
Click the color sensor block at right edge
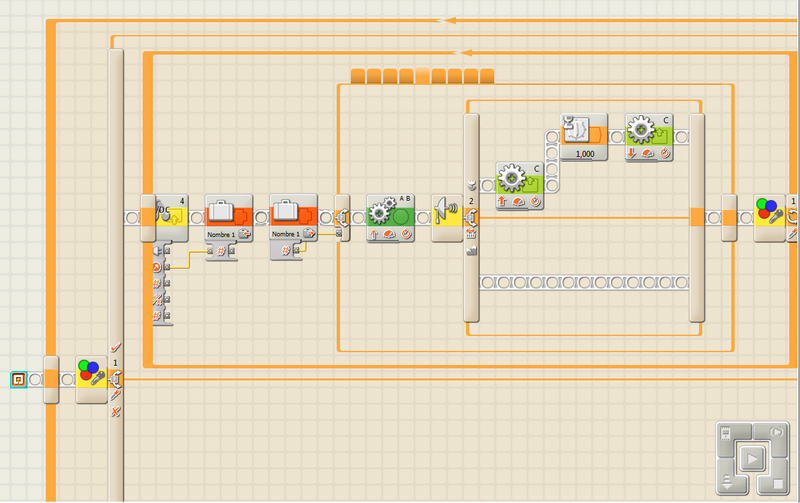769,217
